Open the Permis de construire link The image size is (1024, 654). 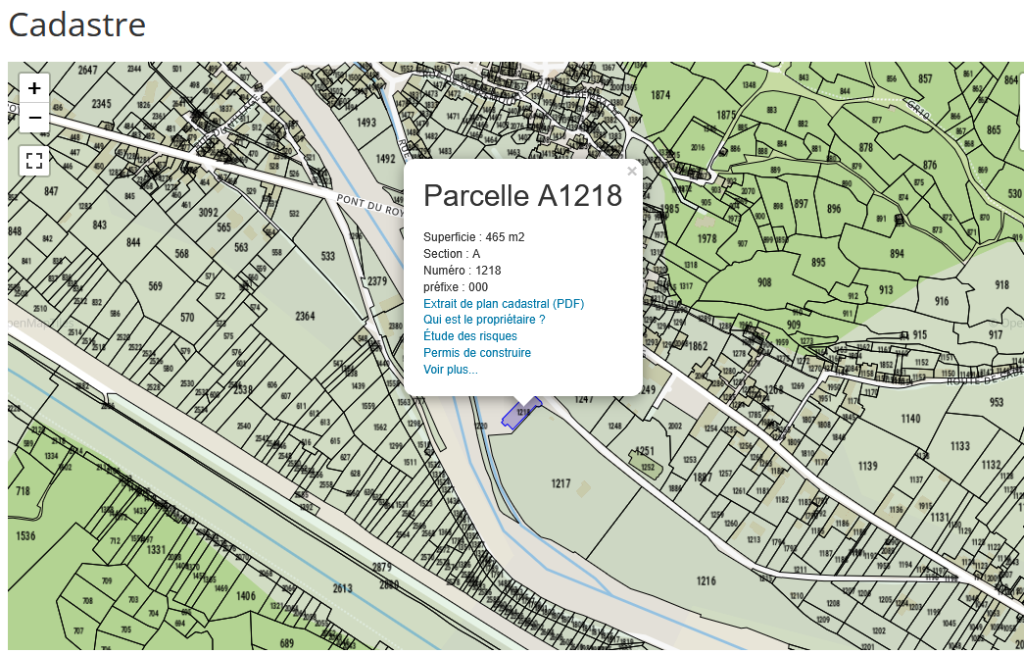point(477,353)
